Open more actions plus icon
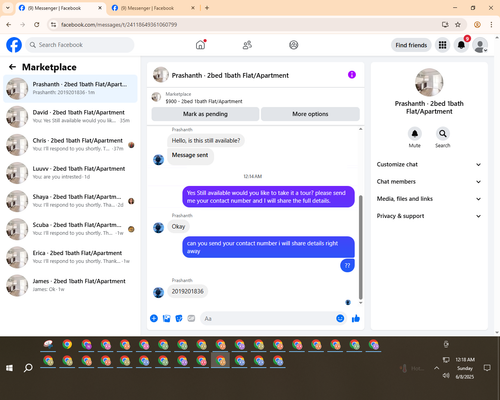 tap(154, 318)
